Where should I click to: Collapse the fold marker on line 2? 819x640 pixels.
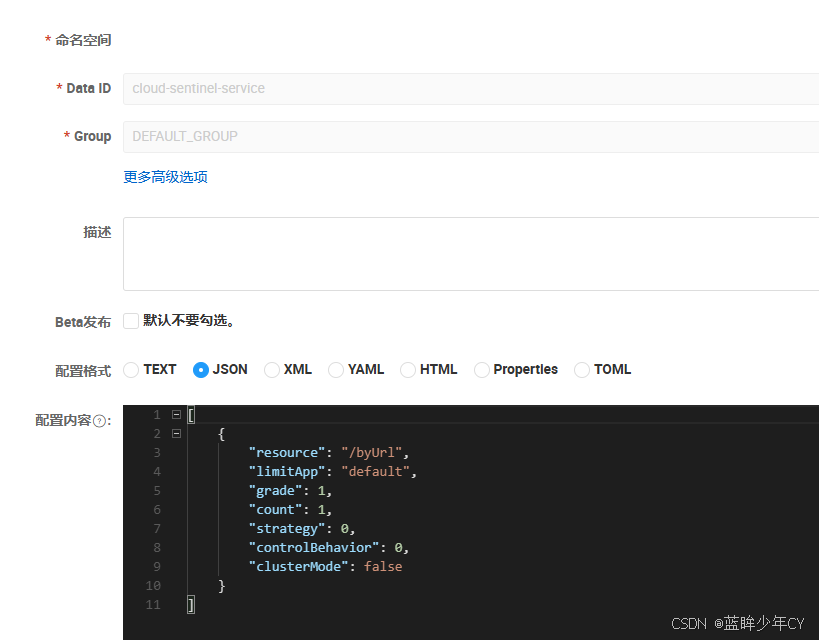click(177, 434)
